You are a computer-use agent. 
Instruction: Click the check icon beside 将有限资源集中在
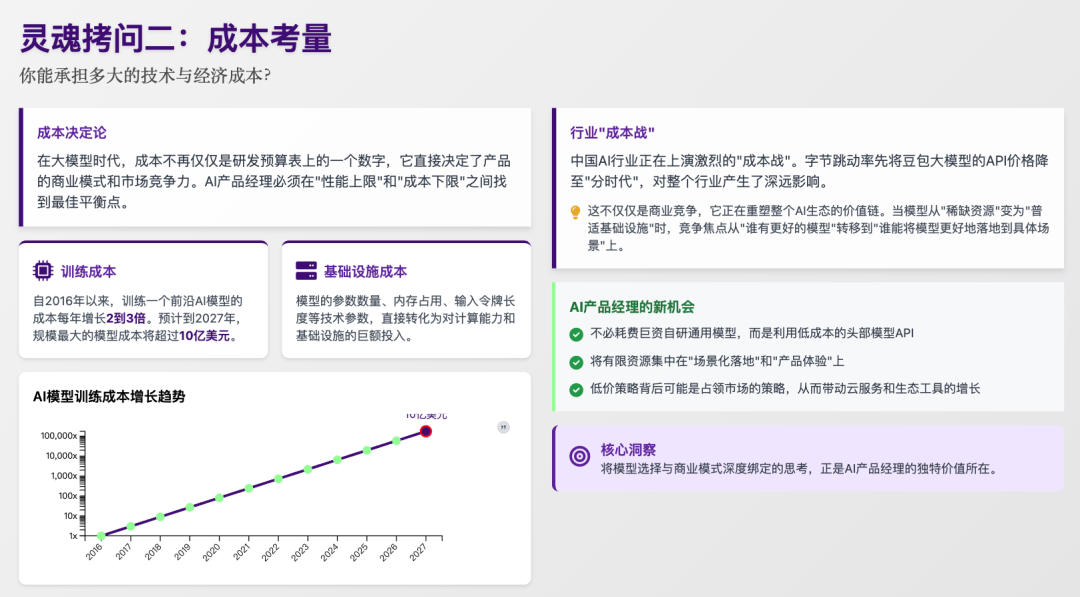tap(577, 362)
